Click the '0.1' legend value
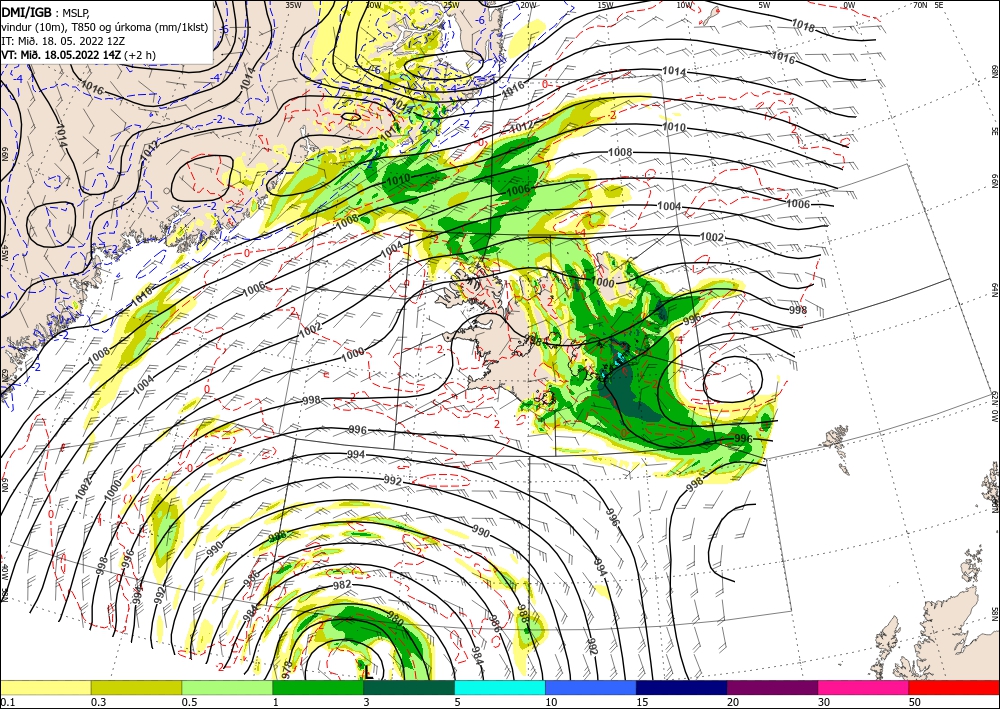The image size is (1000, 709). (x=6, y=701)
